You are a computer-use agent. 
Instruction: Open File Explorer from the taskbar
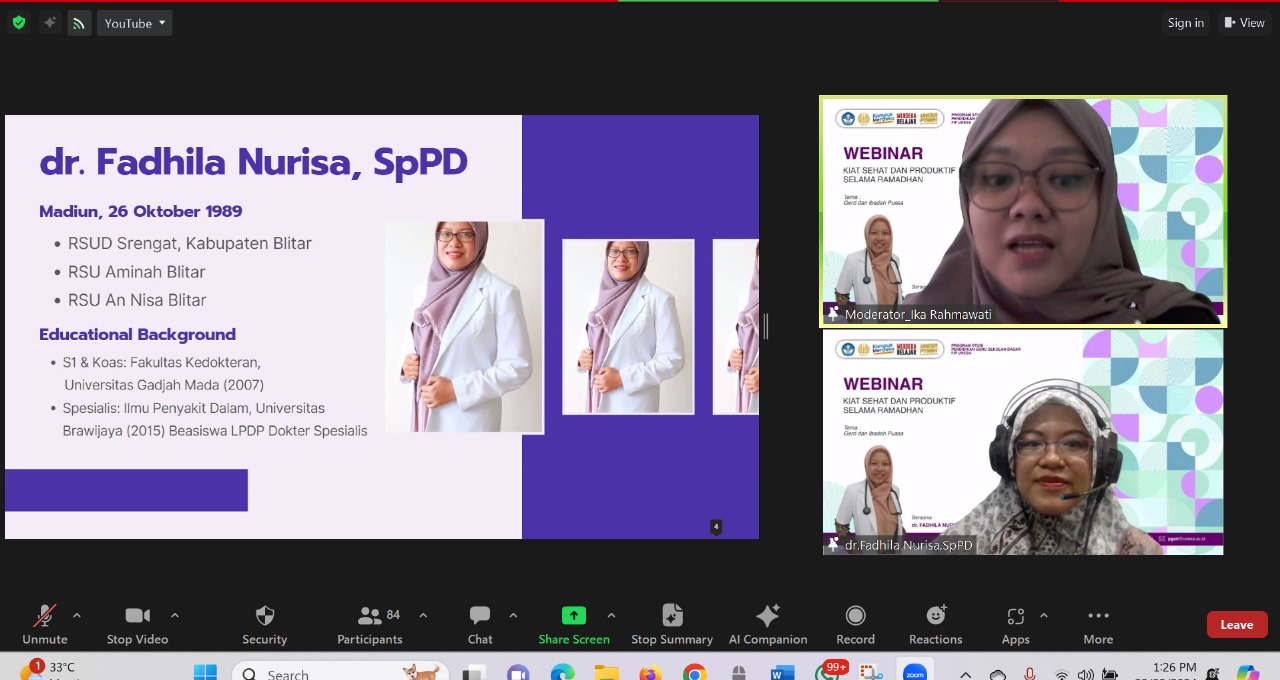coord(606,673)
